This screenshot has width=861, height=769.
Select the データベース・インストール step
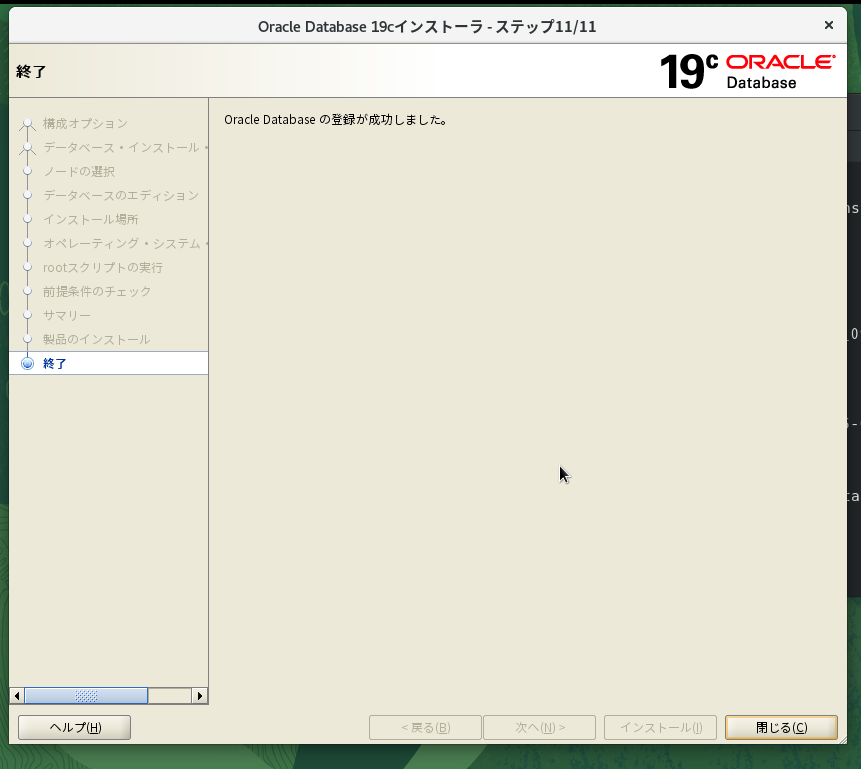coord(125,147)
